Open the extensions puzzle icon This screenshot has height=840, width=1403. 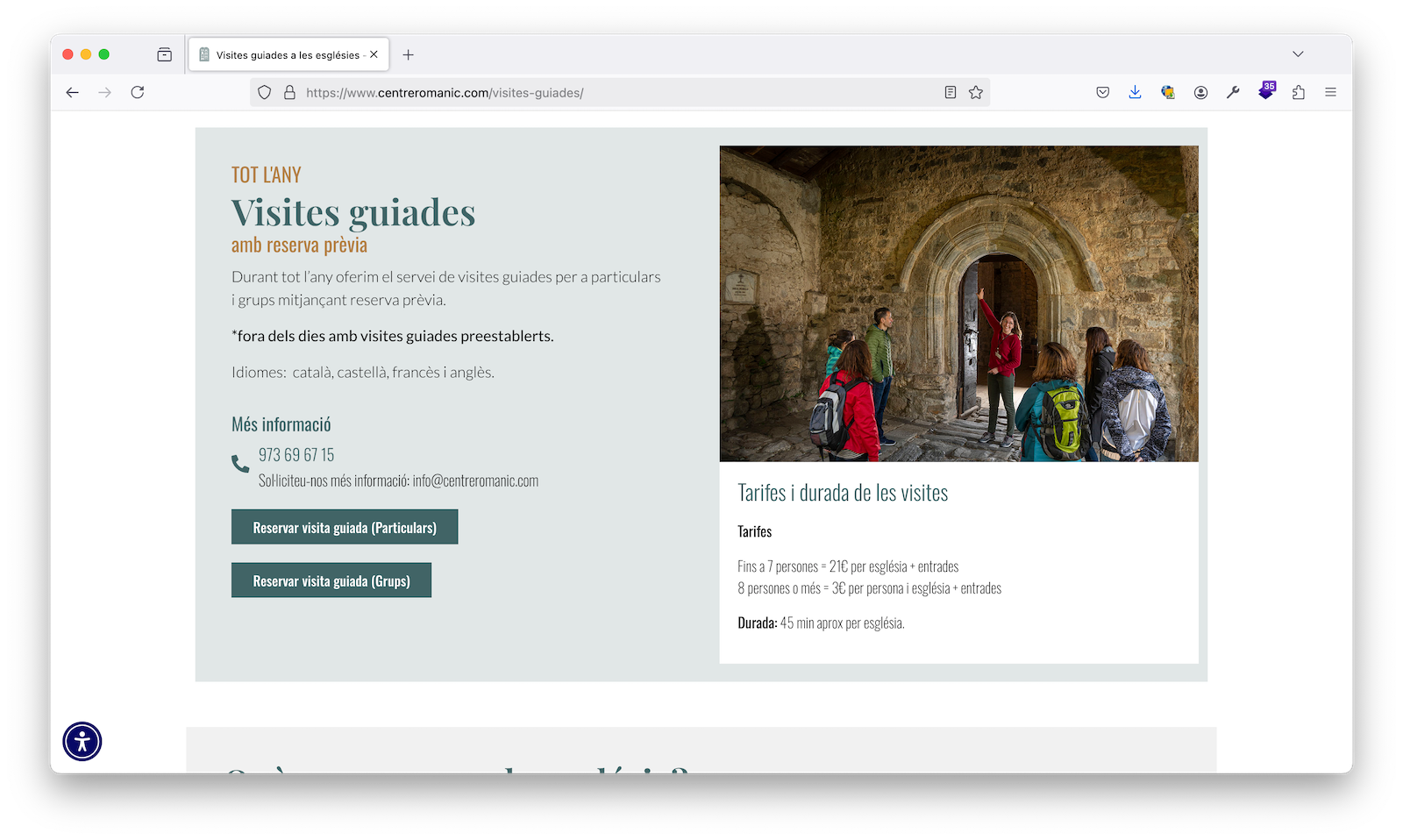[x=1299, y=92]
